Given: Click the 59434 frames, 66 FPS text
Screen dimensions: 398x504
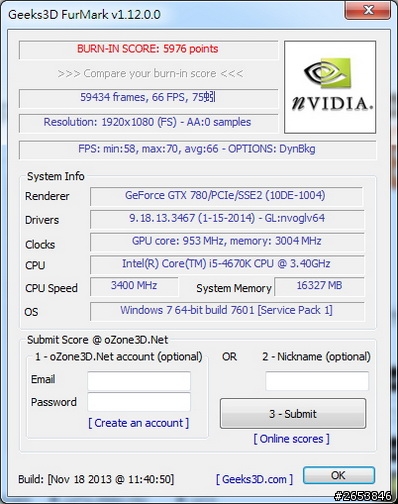Looking at the screenshot, I should click(x=148, y=97).
